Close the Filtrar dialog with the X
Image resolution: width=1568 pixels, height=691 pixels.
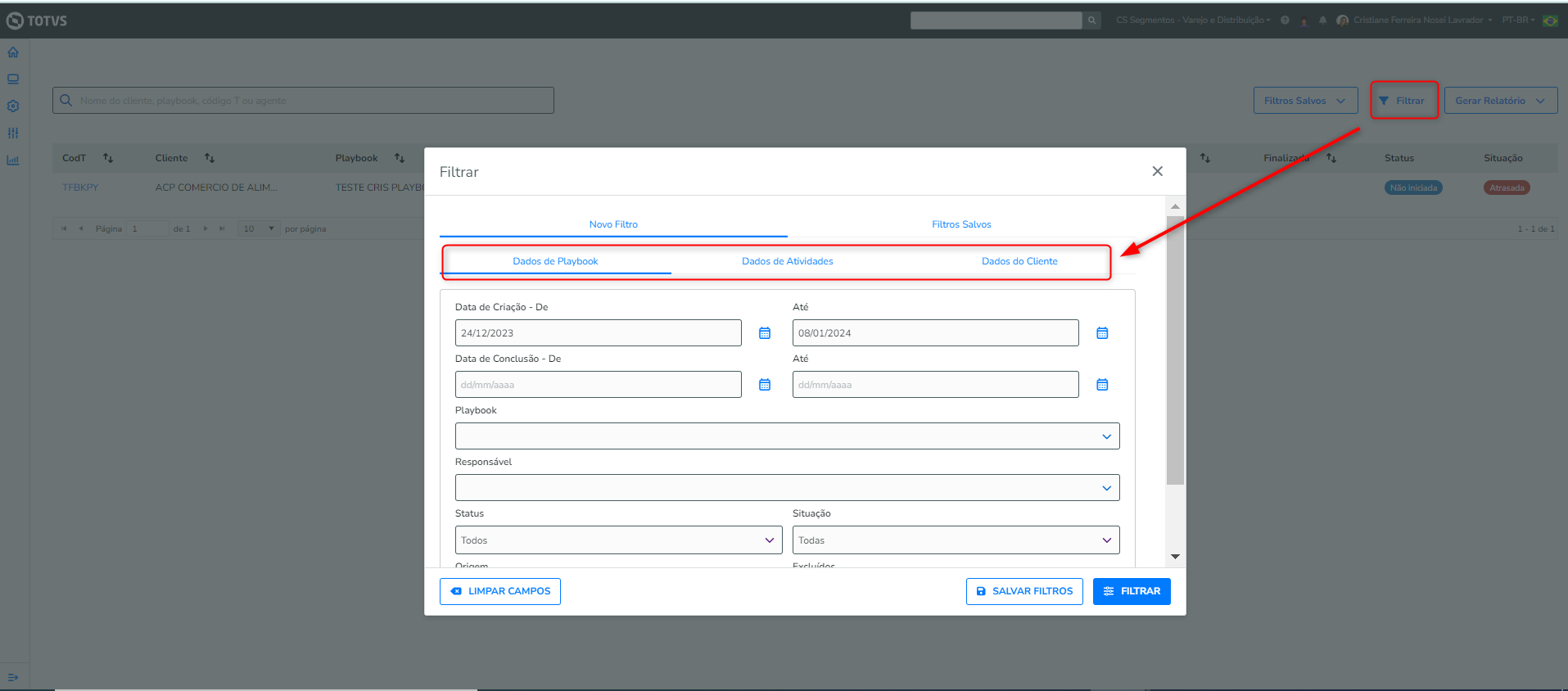point(1157,171)
